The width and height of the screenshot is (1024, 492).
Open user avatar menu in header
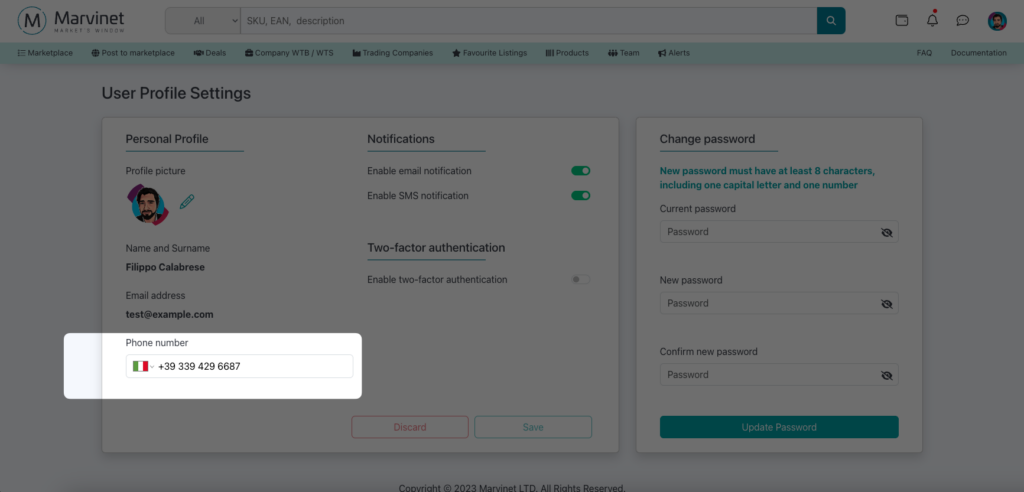click(996, 20)
